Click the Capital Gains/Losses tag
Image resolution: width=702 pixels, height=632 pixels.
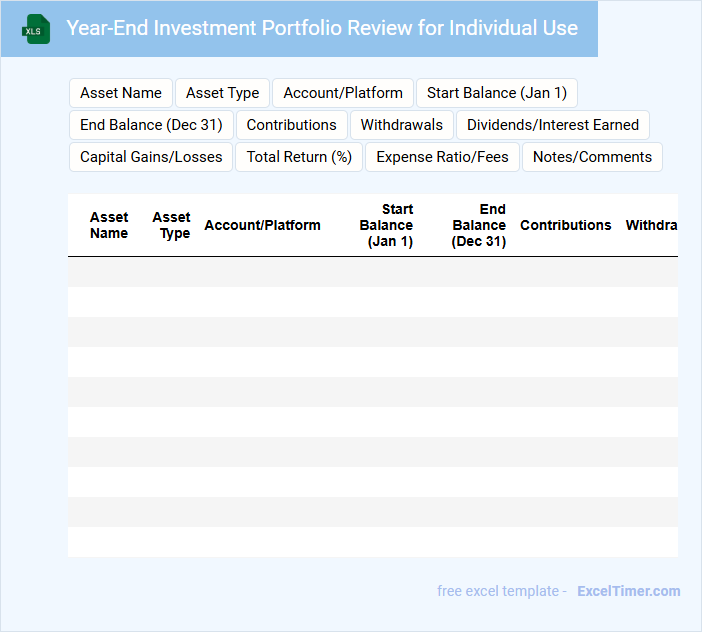pyautogui.click(x=151, y=157)
